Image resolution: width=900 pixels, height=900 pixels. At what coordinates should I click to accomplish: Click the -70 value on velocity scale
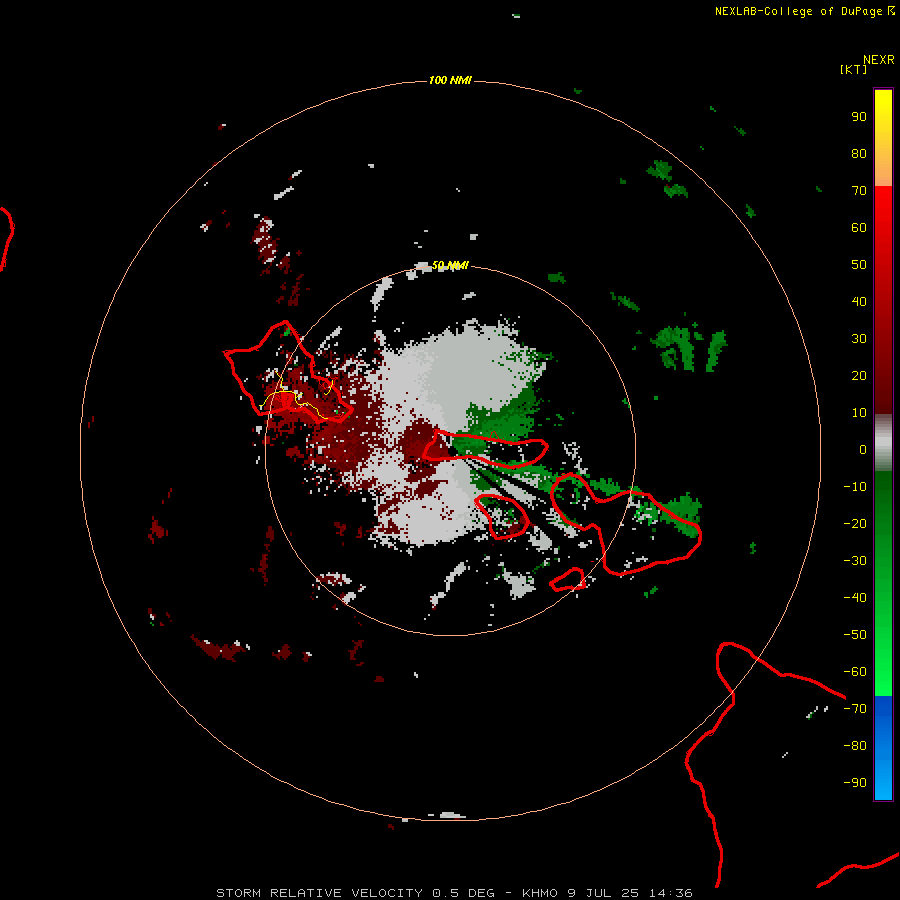[855, 709]
